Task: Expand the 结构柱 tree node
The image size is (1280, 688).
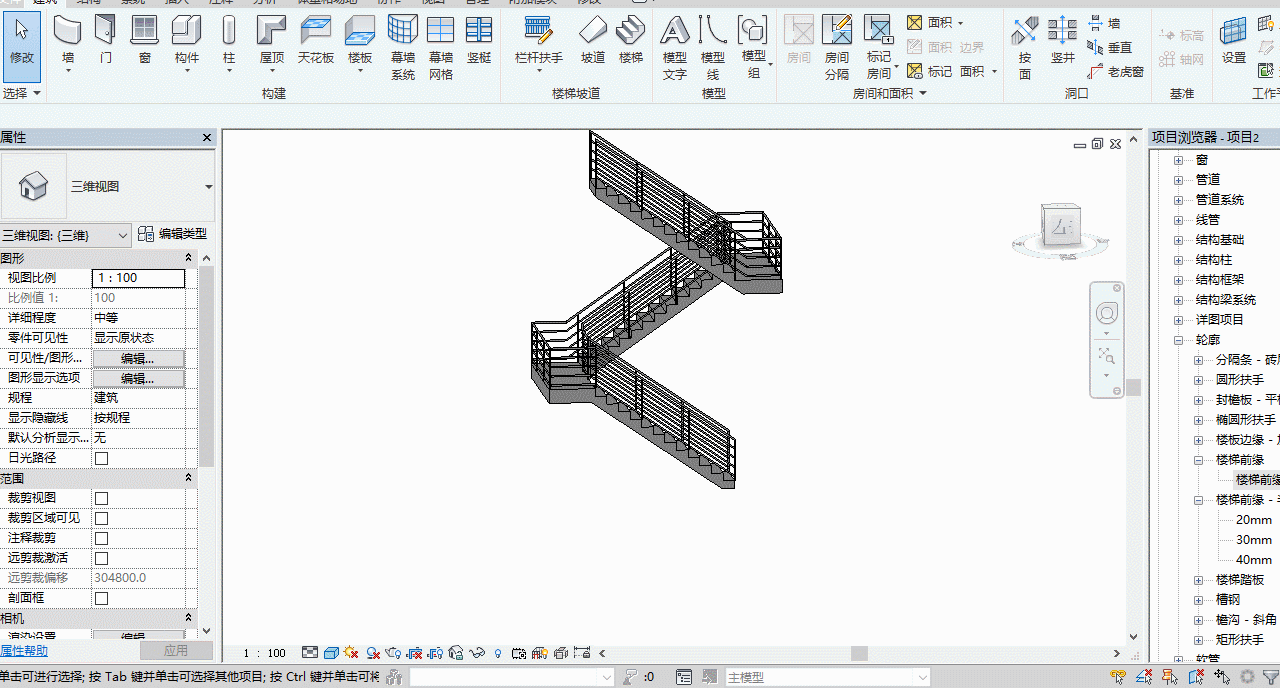Action: (x=1179, y=260)
